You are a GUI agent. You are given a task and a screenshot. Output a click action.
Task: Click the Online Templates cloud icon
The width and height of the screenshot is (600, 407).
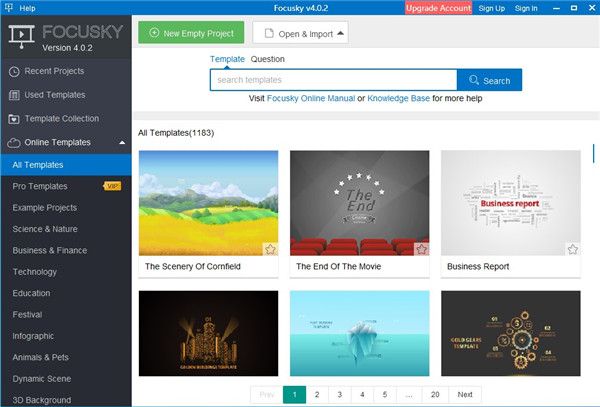tap(14, 143)
